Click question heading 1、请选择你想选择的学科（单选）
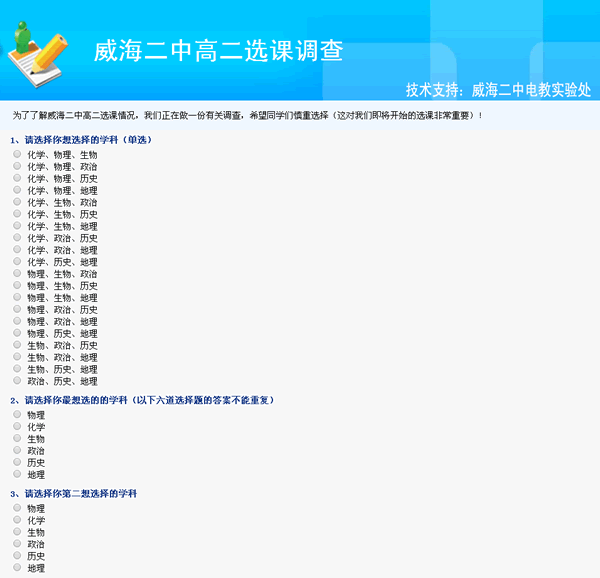 81,140
